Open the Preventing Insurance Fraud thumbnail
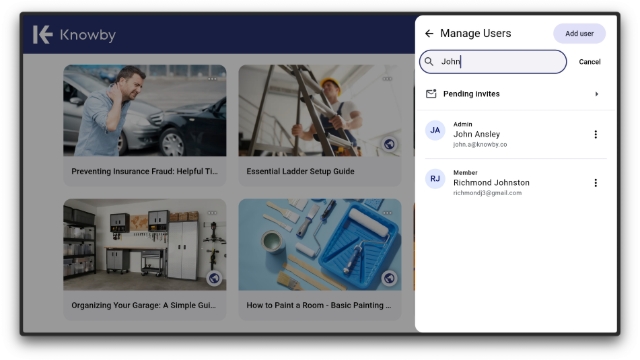This screenshot has width=640, height=360. (x=144, y=110)
